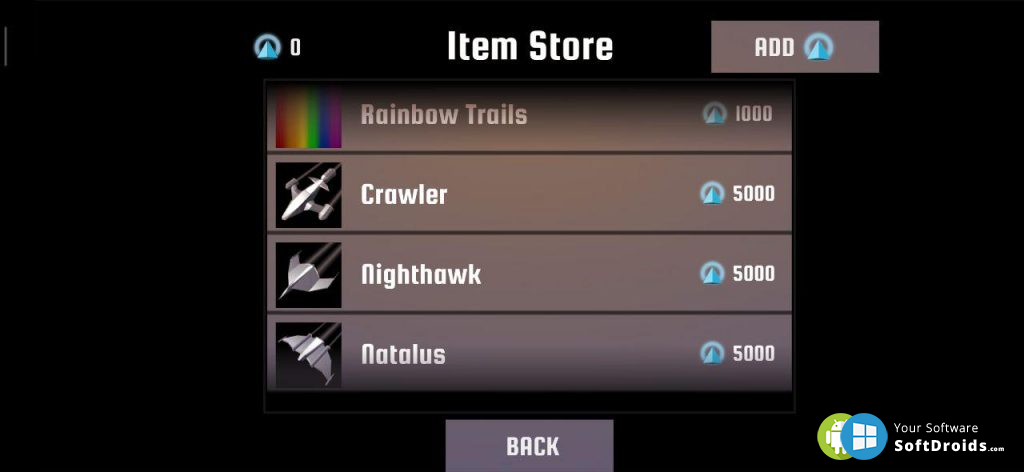Open the ADD currency button
The width and height of the screenshot is (1024, 472).
(x=795, y=46)
